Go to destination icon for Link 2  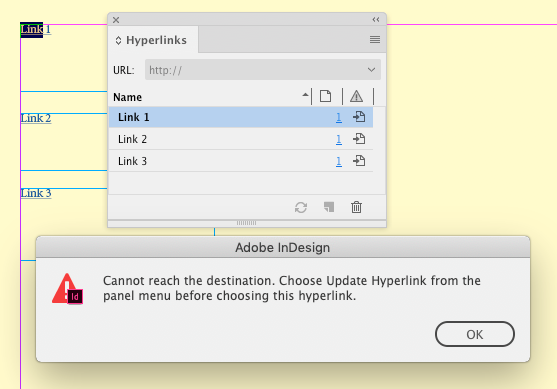click(359, 139)
